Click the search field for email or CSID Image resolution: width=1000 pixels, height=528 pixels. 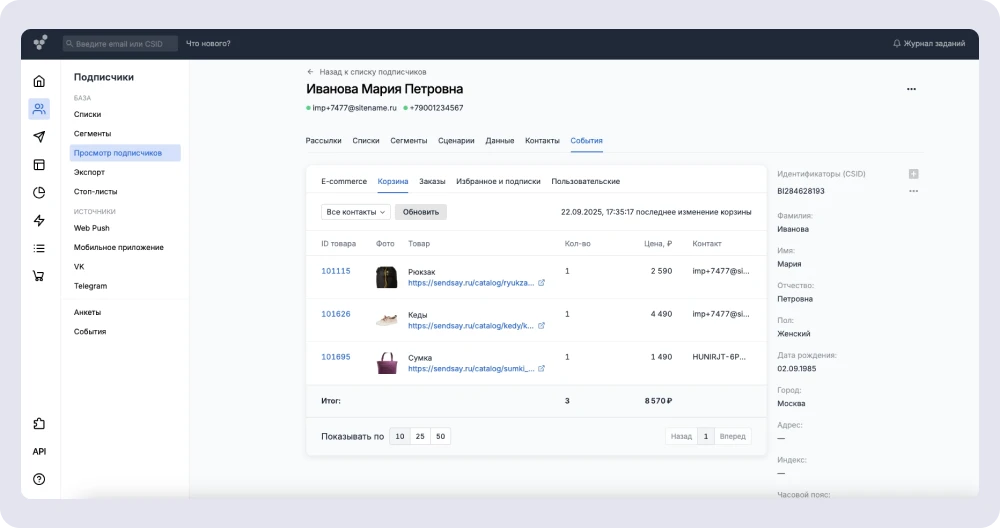120,43
